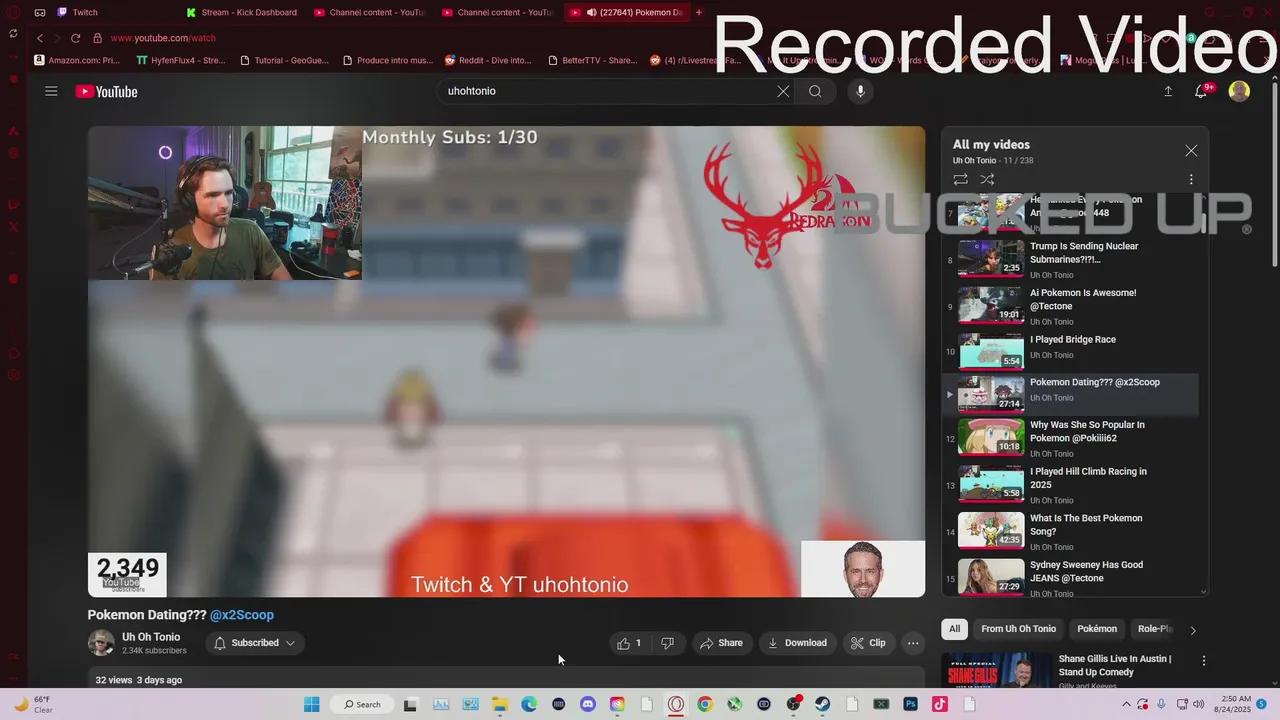Switch to Stream - Kick Dashboard tab
This screenshot has width=1280, height=720.
(242, 12)
